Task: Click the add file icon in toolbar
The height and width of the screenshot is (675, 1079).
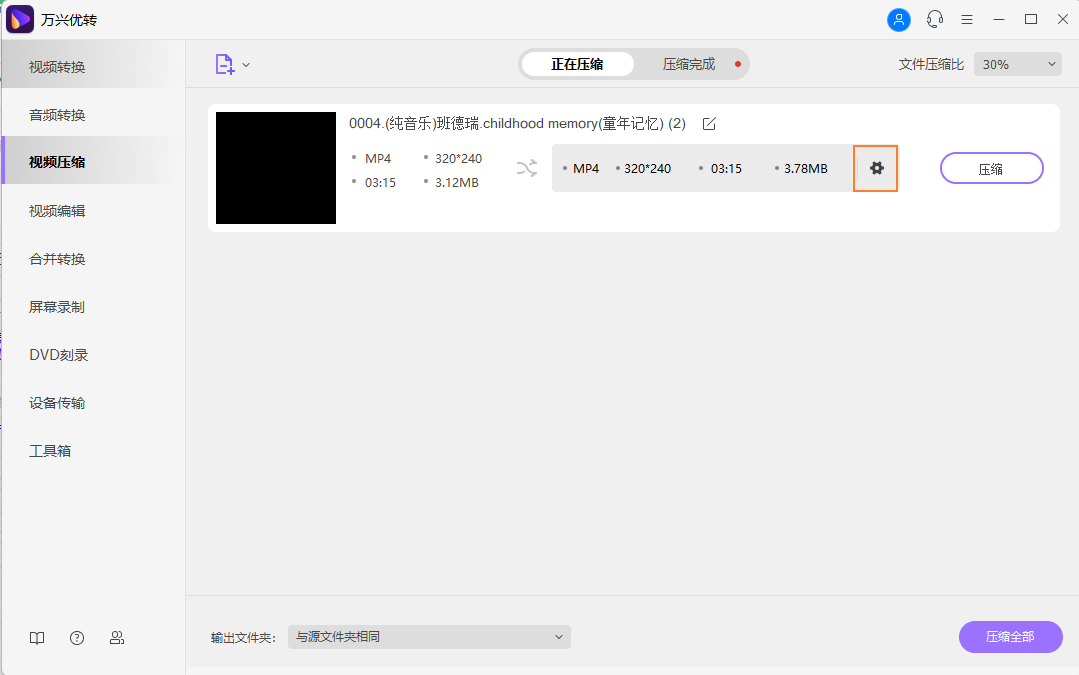Action: click(224, 63)
